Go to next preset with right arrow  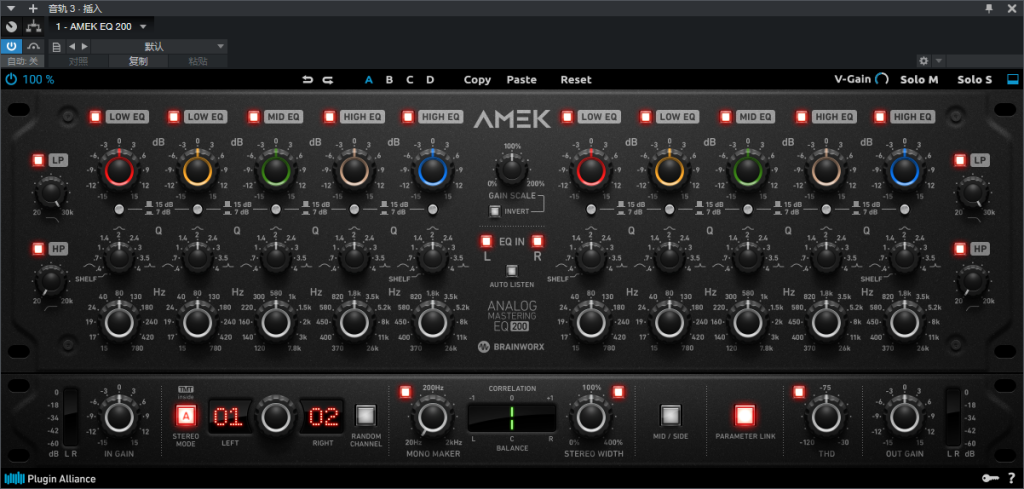(x=84, y=46)
